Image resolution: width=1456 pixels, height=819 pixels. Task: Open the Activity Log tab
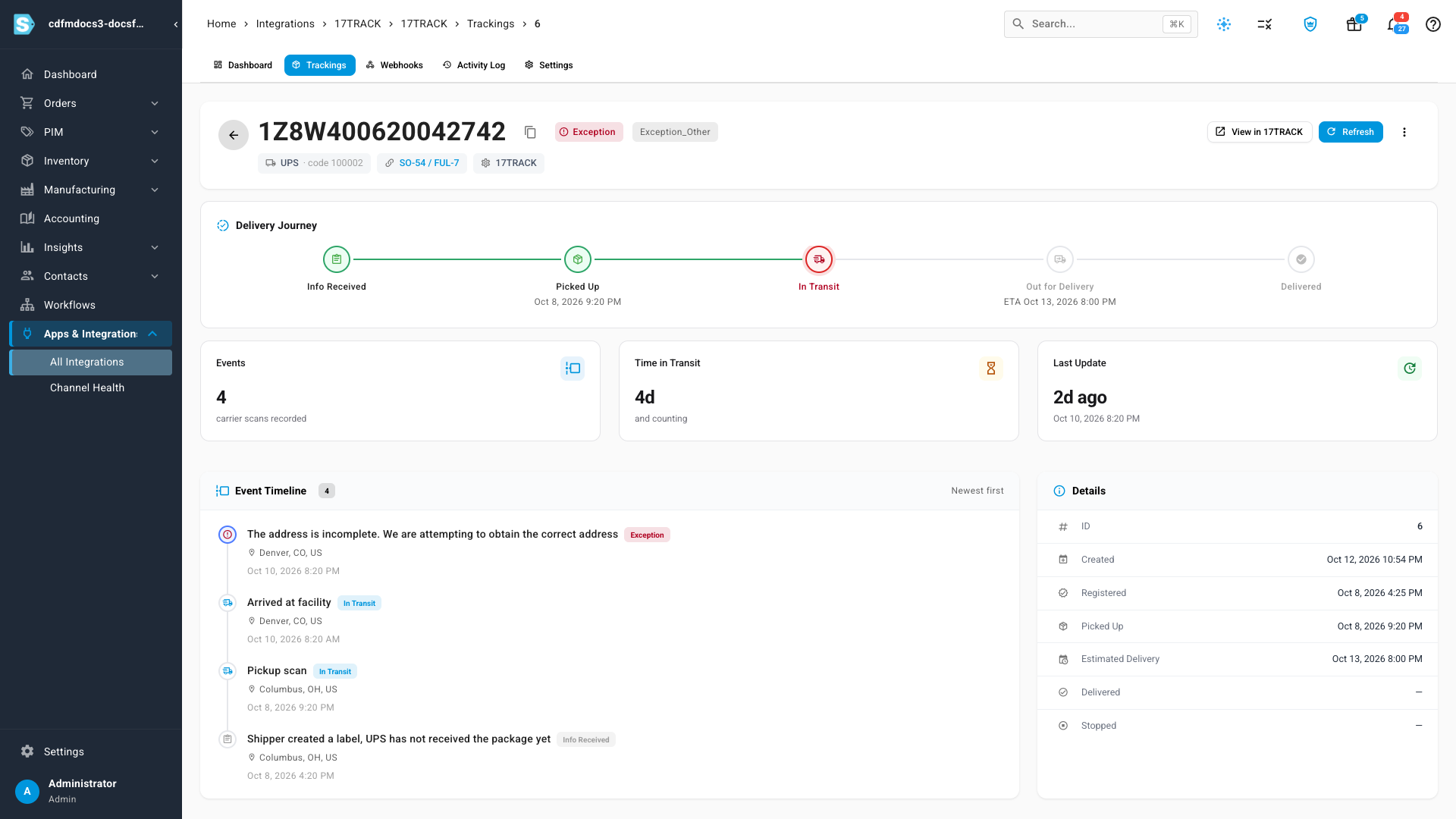(474, 65)
